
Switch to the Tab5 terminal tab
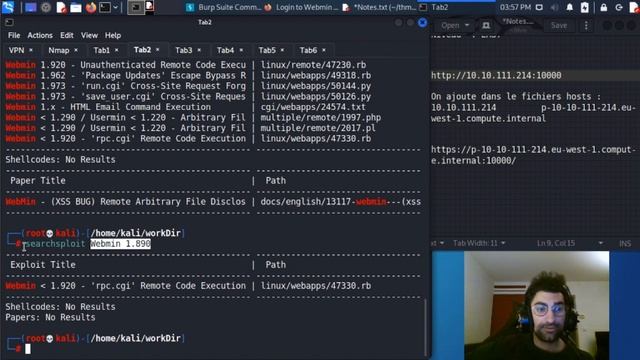267,50
